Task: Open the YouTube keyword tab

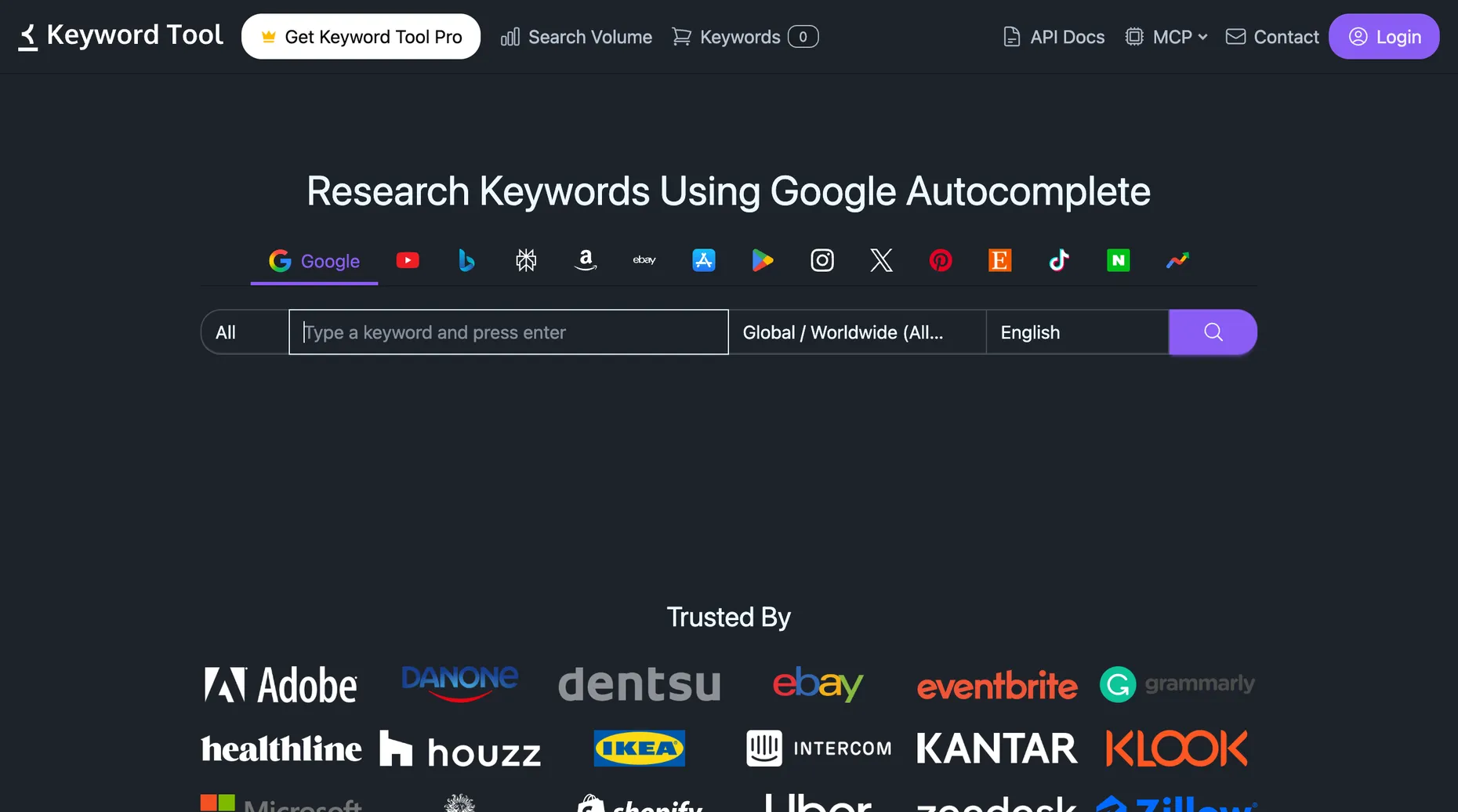Action: [408, 260]
